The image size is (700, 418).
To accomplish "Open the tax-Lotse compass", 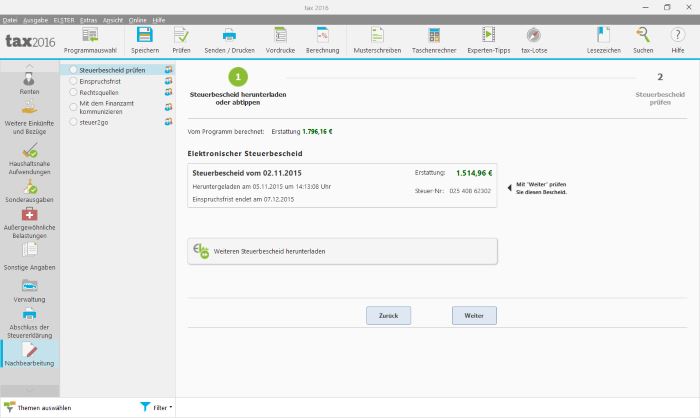I will (534, 41).
